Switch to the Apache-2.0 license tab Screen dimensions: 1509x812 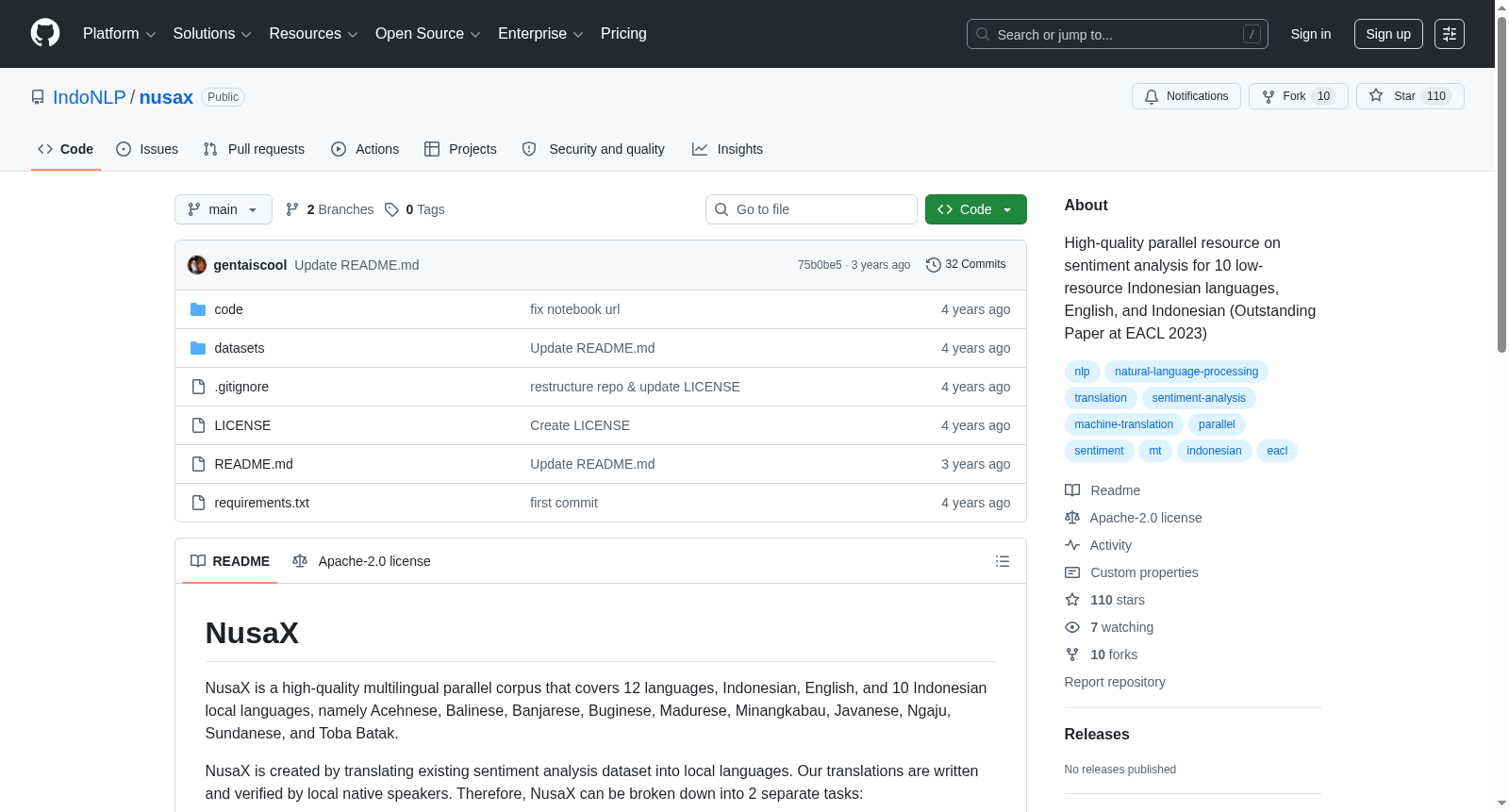361,561
